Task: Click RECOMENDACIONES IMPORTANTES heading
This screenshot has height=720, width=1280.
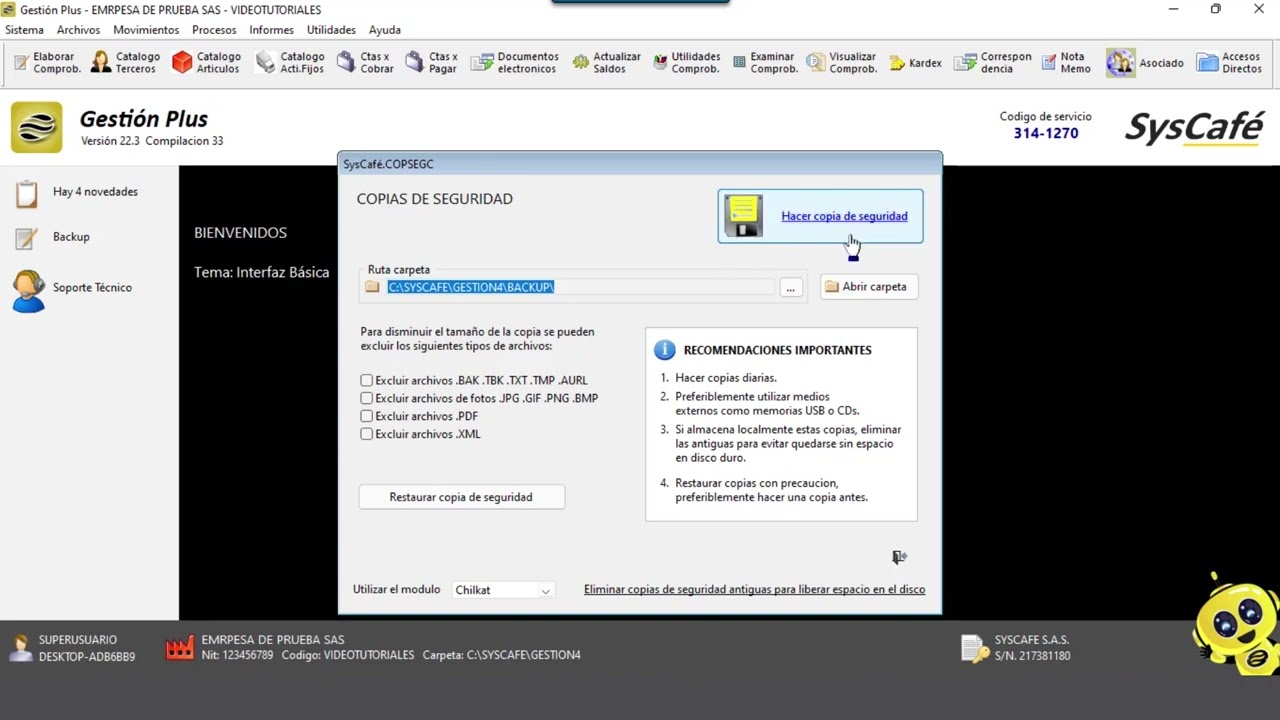Action: pyautogui.click(x=777, y=350)
